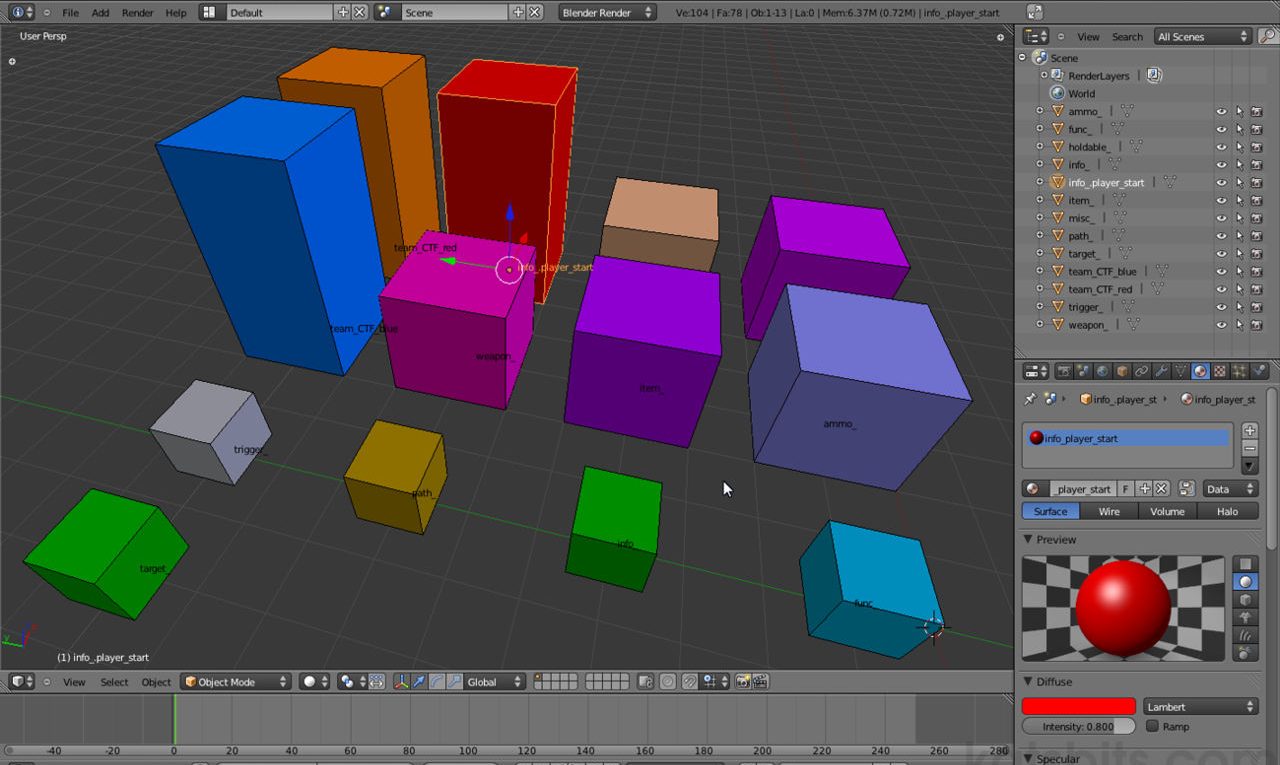Adjust the Intensity 0.800 slider

coord(1078,726)
